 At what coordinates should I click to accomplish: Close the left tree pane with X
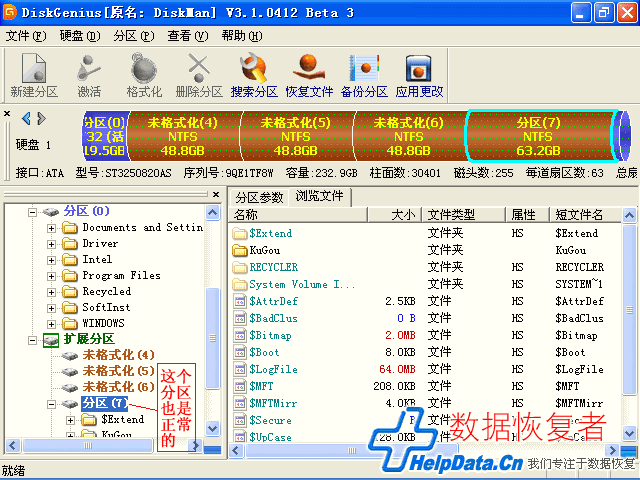click(x=216, y=195)
